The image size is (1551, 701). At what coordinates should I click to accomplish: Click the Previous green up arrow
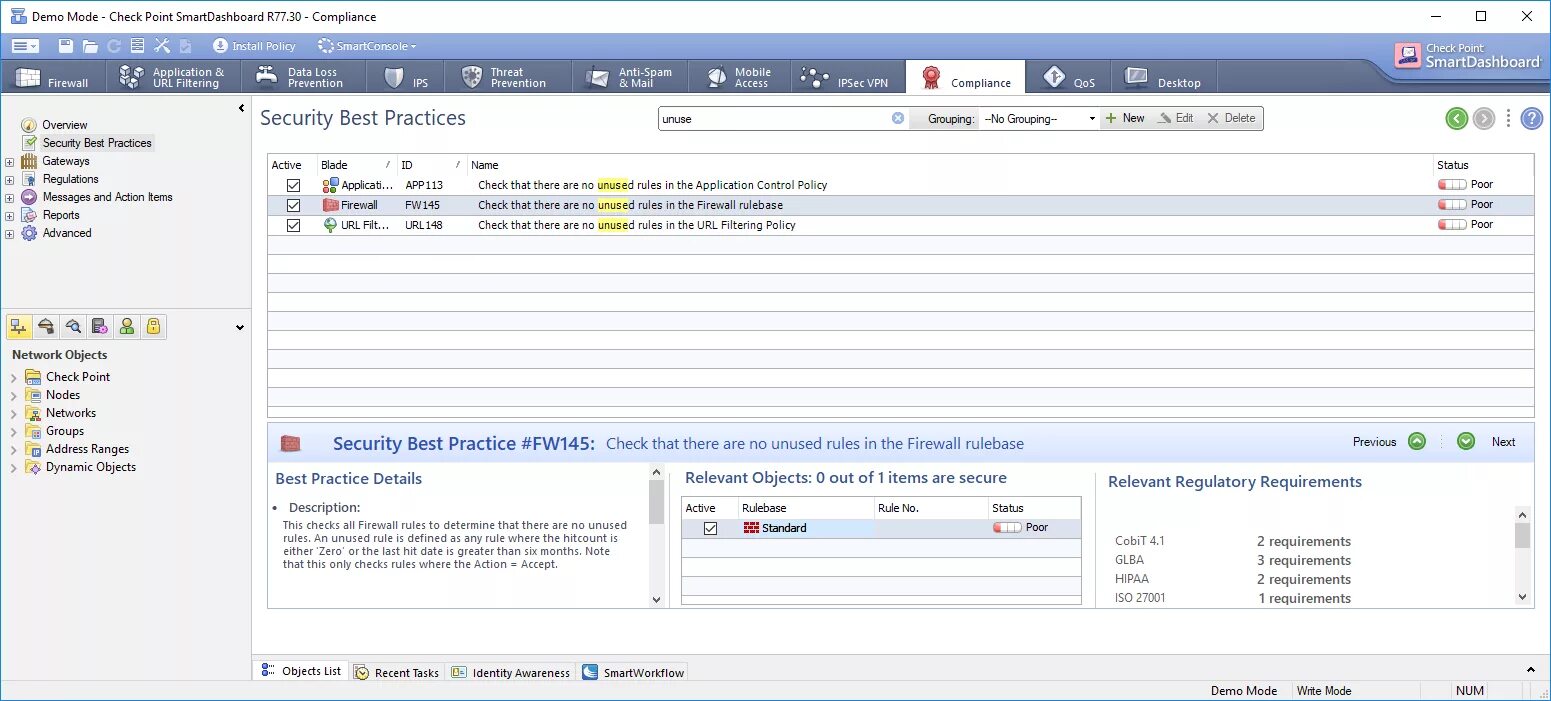point(1417,441)
